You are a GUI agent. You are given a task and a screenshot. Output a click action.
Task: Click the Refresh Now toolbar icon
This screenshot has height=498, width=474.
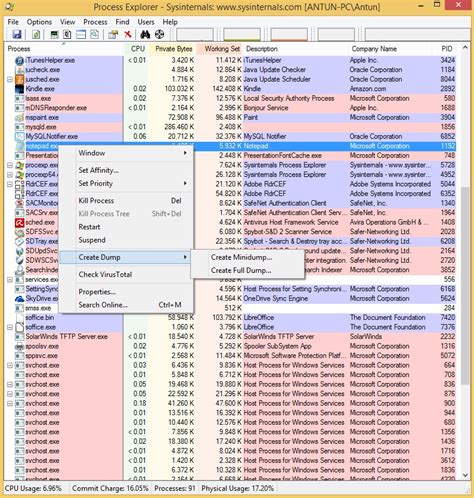(x=36, y=34)
